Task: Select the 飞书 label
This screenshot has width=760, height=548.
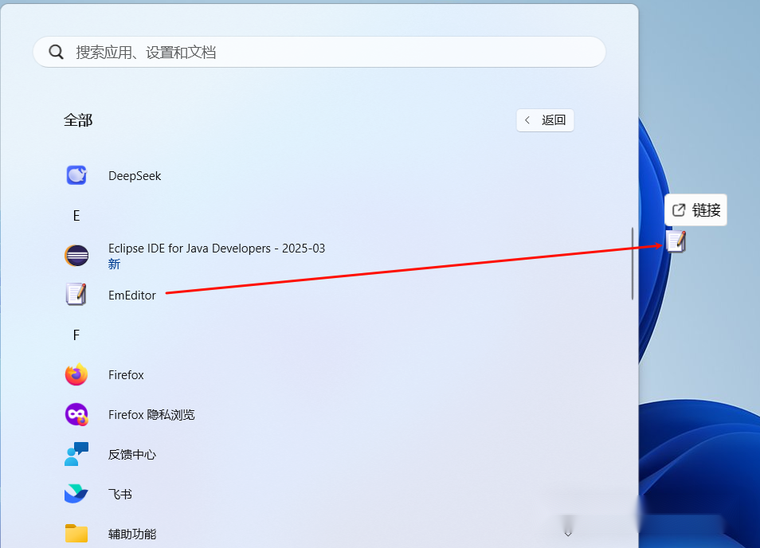Action: 120,494
